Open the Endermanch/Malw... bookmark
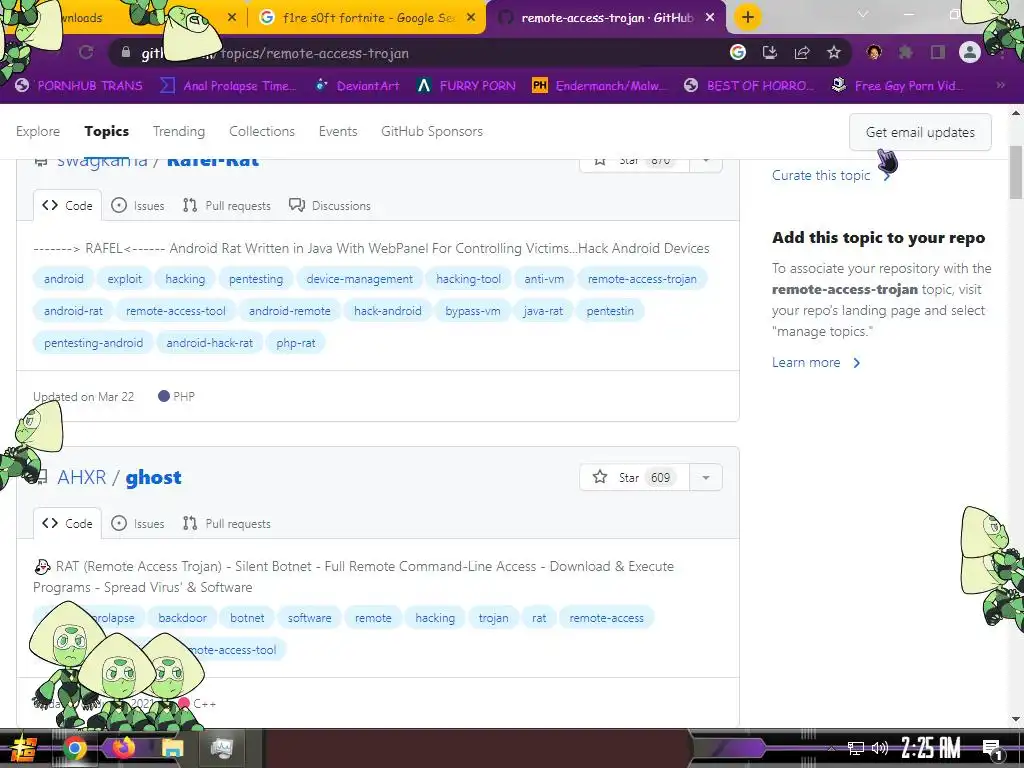Image resolution: width=1024 pixels, height=768 pixels. click(x=600, y=86)
